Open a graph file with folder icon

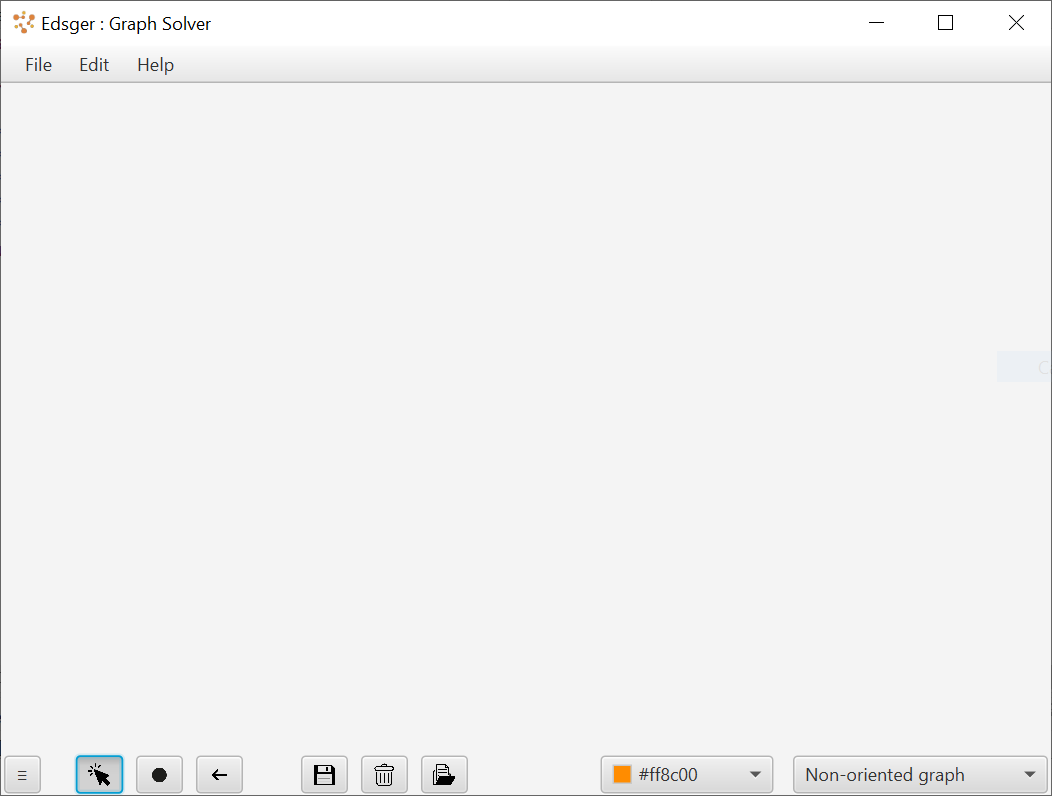444,775
